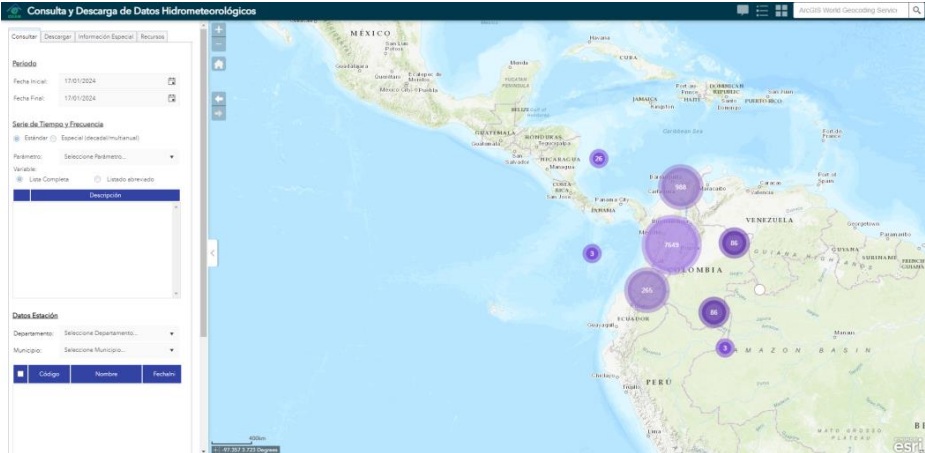The height and width of the screenshot is (453, 925).
Task: Click the description list scrollbar down arrow
Action: (176, 293)
